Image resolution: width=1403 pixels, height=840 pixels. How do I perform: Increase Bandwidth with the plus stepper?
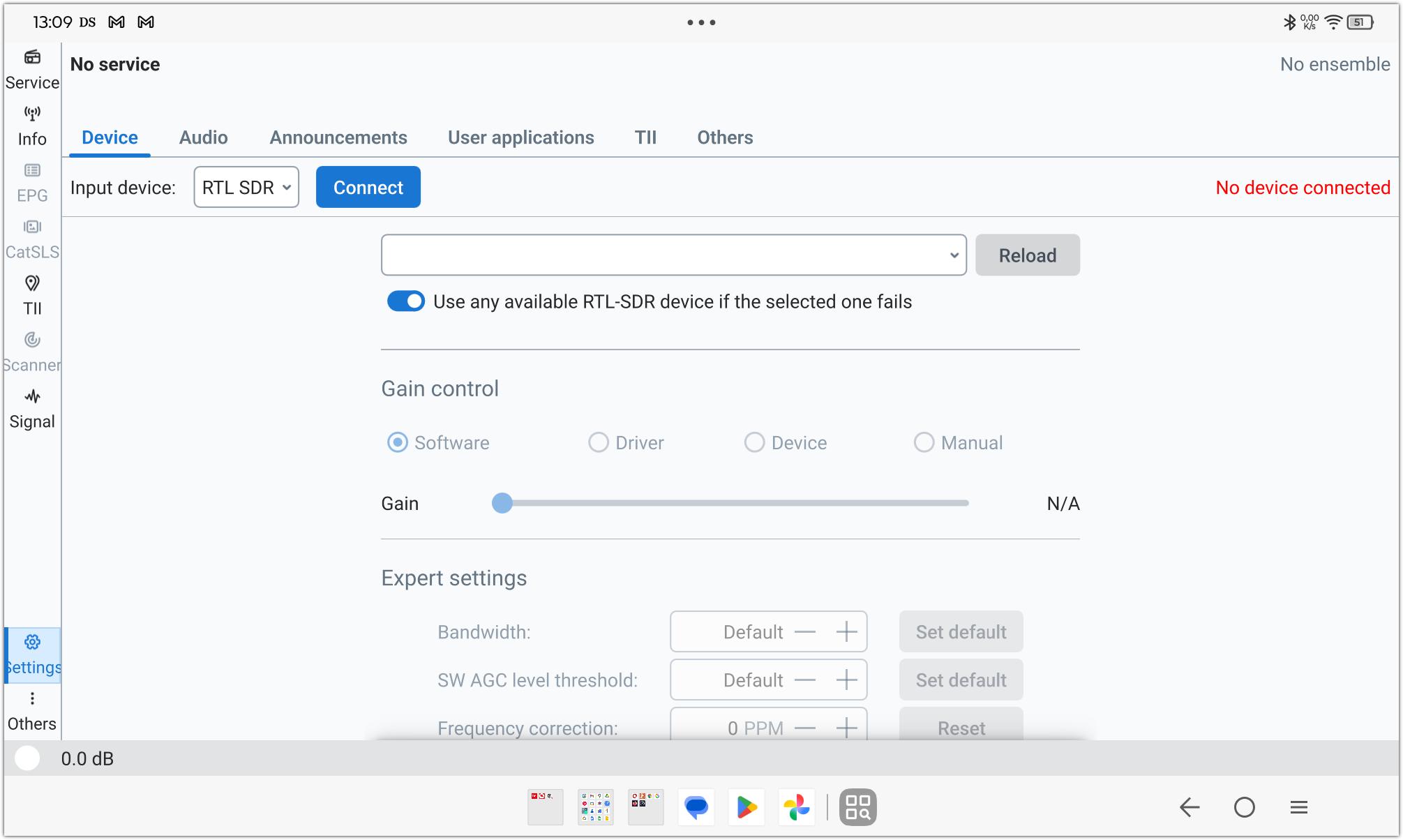[x=846, y=631]
